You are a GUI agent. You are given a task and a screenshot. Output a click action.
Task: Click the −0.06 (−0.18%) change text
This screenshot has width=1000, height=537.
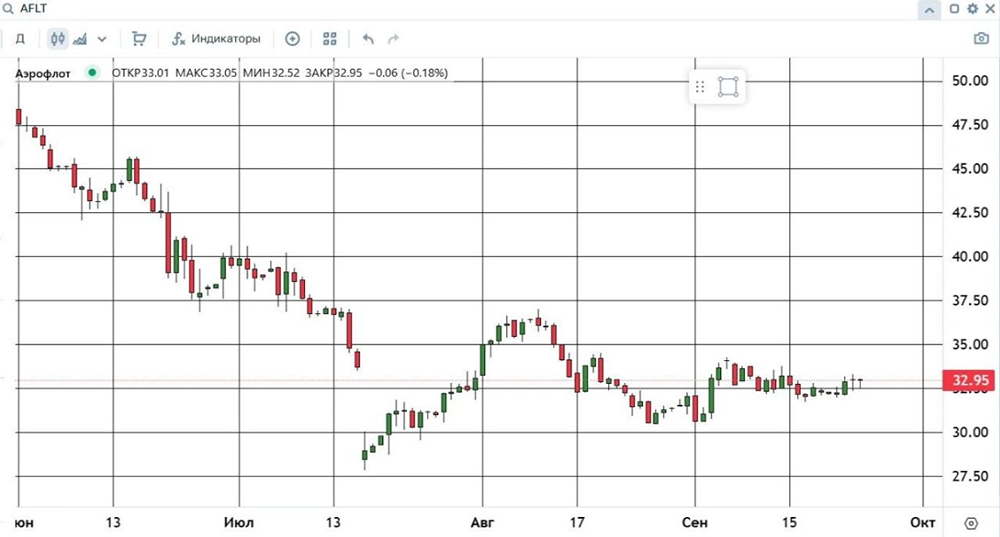coord(408,73)
